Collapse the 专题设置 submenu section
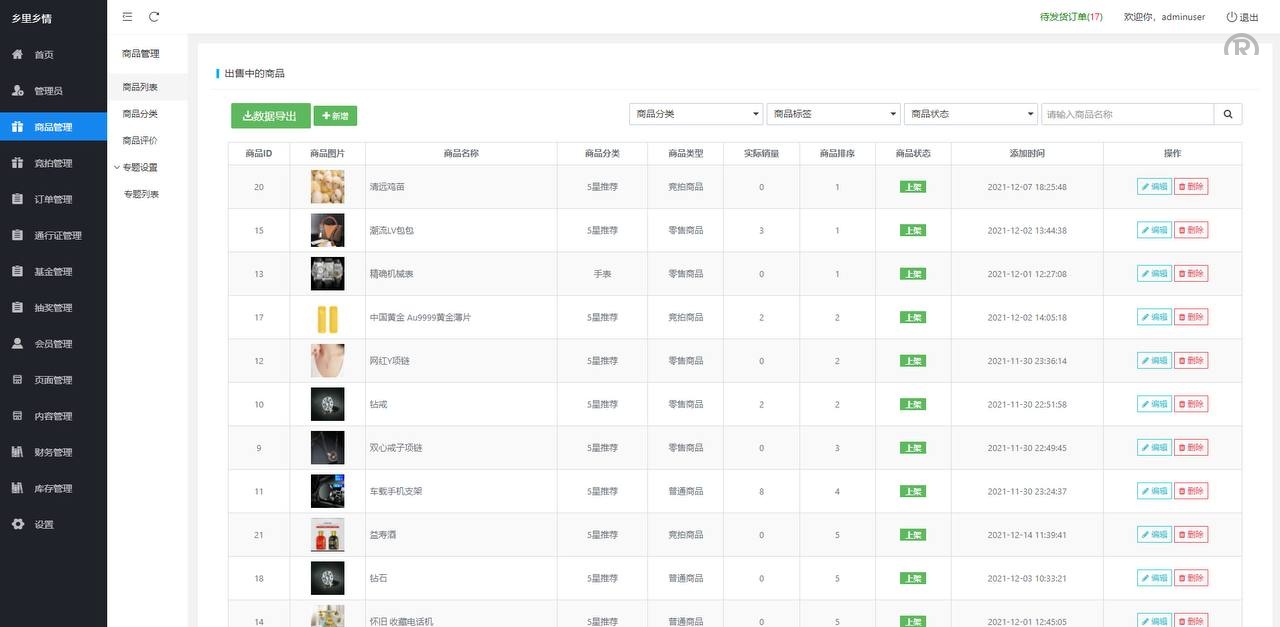Screen dimensions: 1280x627 [135, 167]
